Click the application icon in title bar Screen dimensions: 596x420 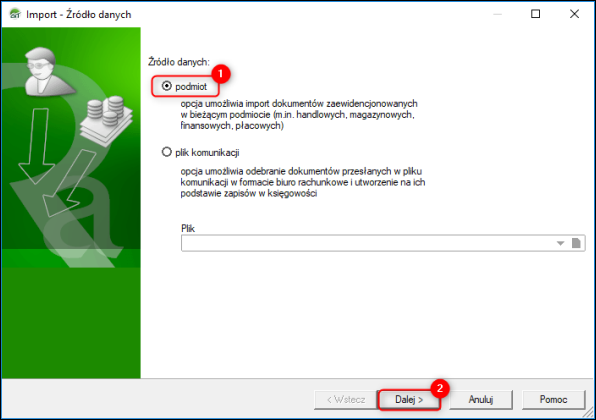click(x=15, y=14)
